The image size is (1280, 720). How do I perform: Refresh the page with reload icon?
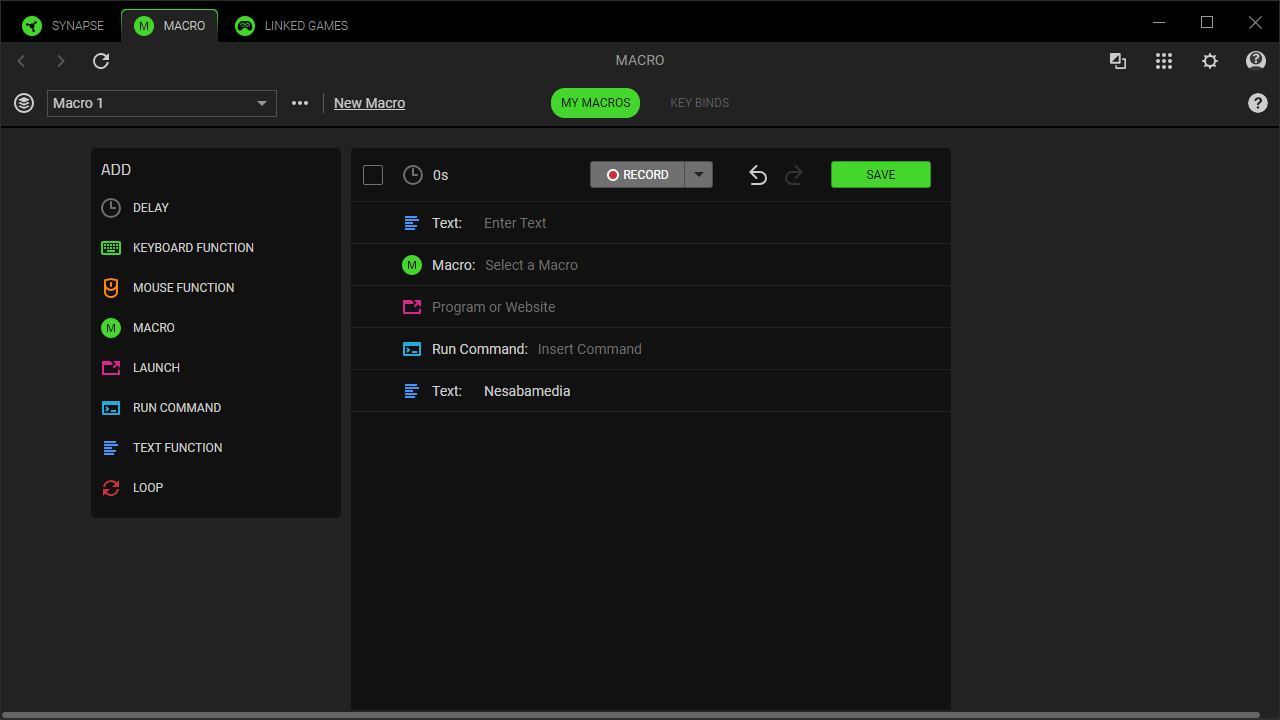[x=101, y=61]
